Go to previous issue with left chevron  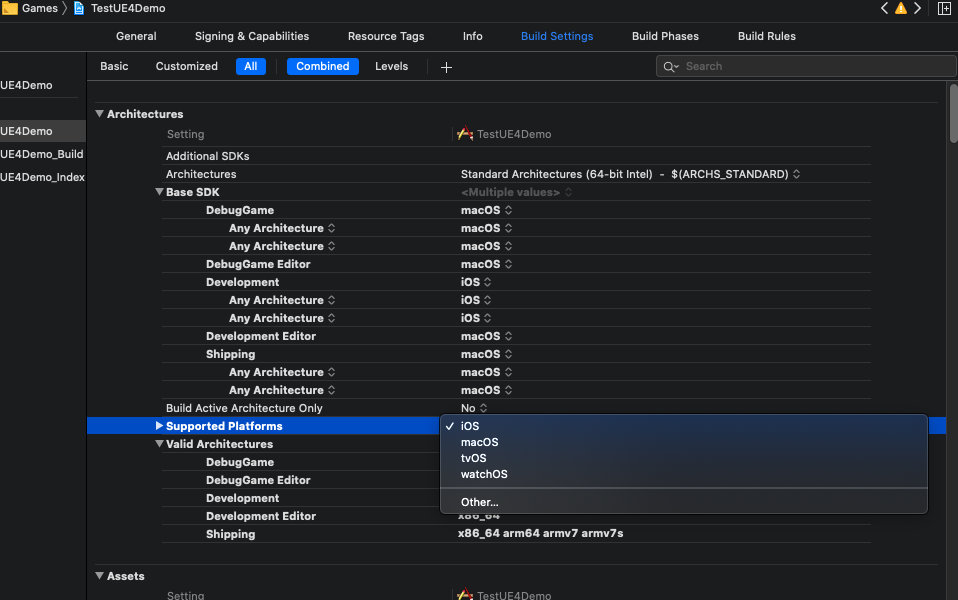pyautogui.click(x=884, y=9)
